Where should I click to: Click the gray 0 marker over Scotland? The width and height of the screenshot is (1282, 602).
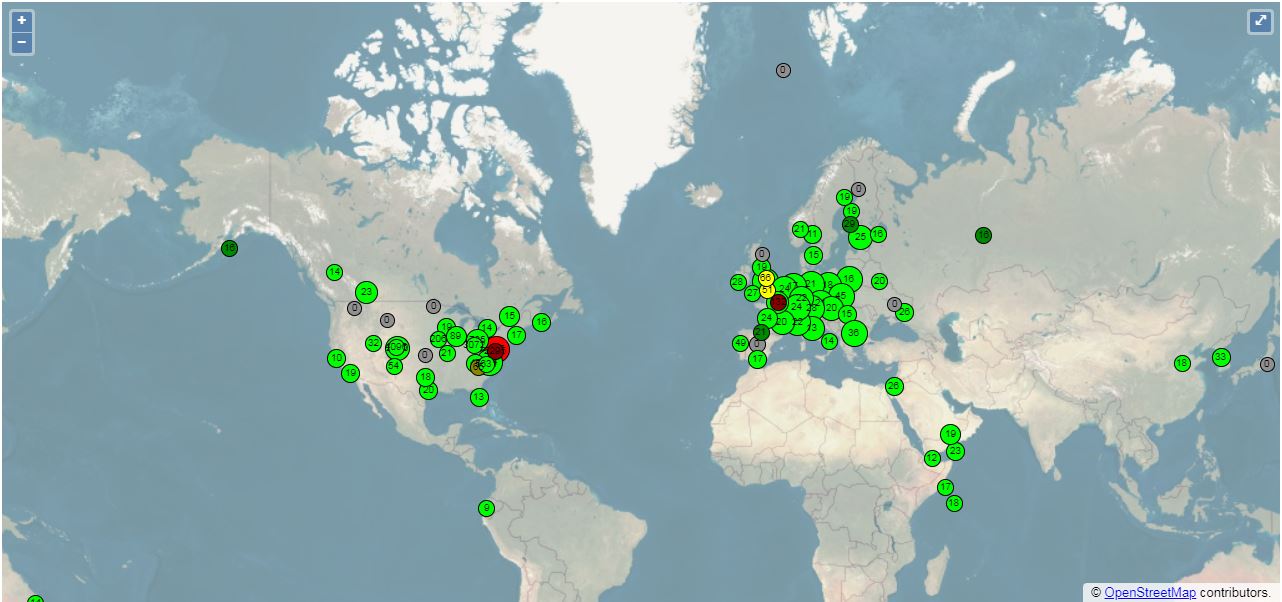[763, 254]
